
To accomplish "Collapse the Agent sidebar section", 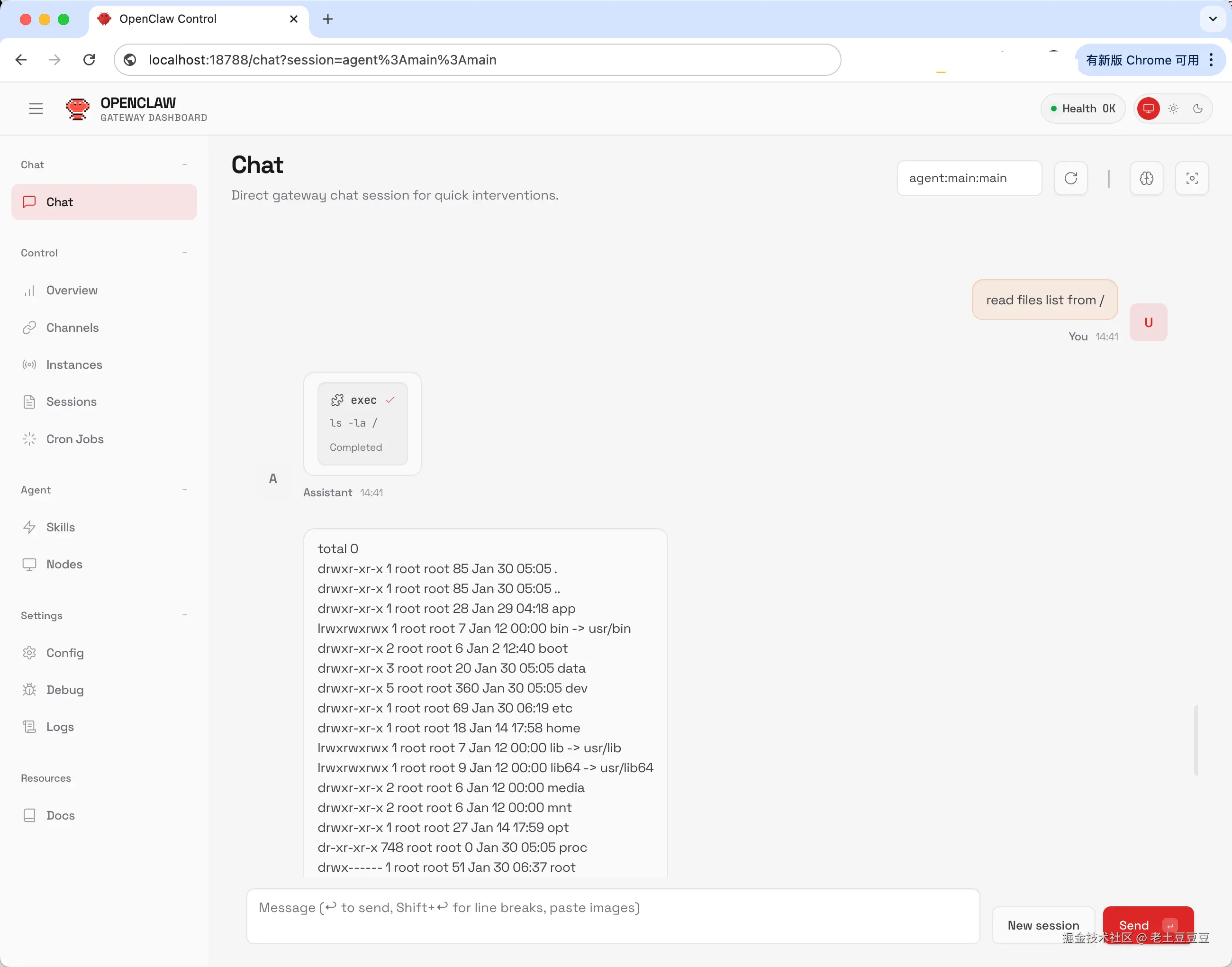I will coord(184,490).
